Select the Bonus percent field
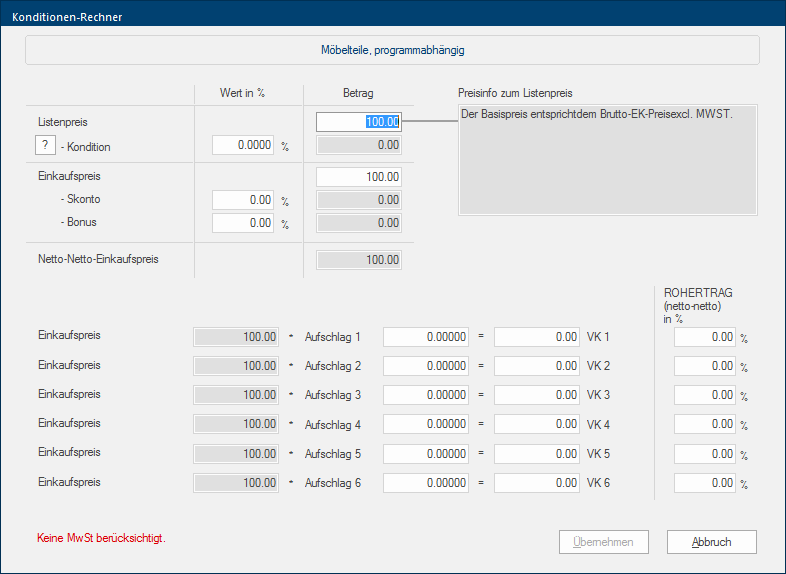Screen dimensions: 786x574 point(243,223)
